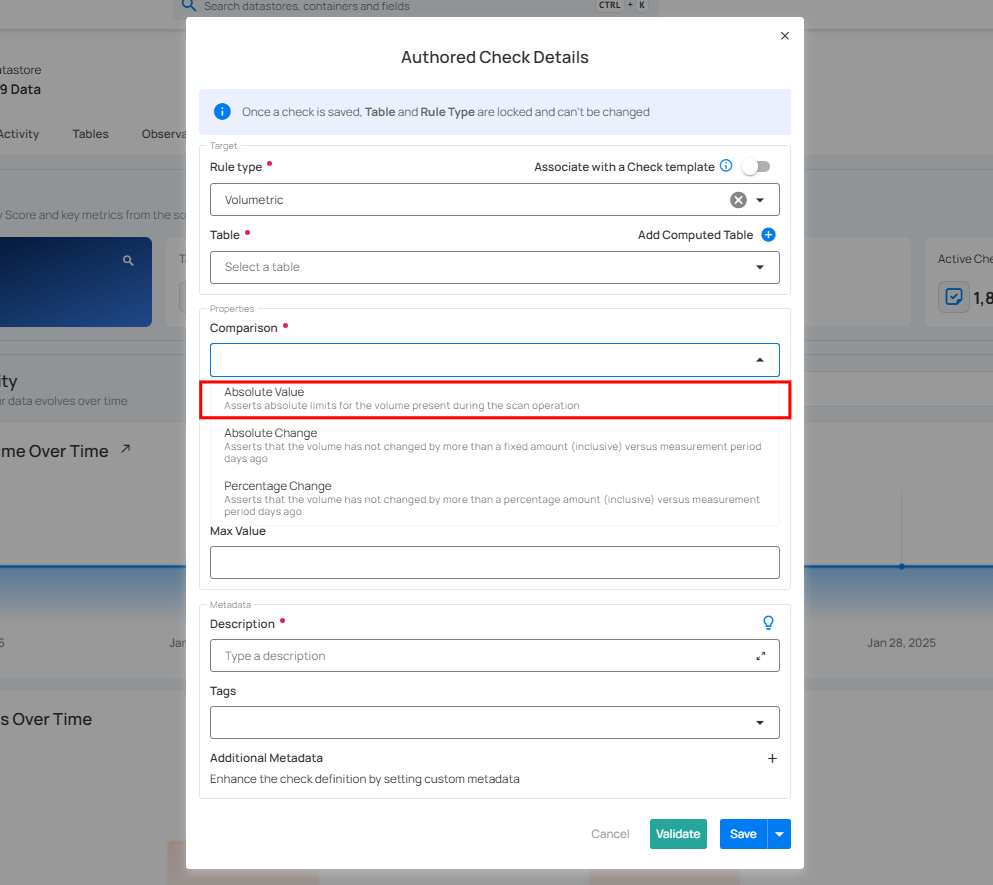Click the info icon beside Check template
The height and width of the screenshot is (885, 993).
[726, 166]
